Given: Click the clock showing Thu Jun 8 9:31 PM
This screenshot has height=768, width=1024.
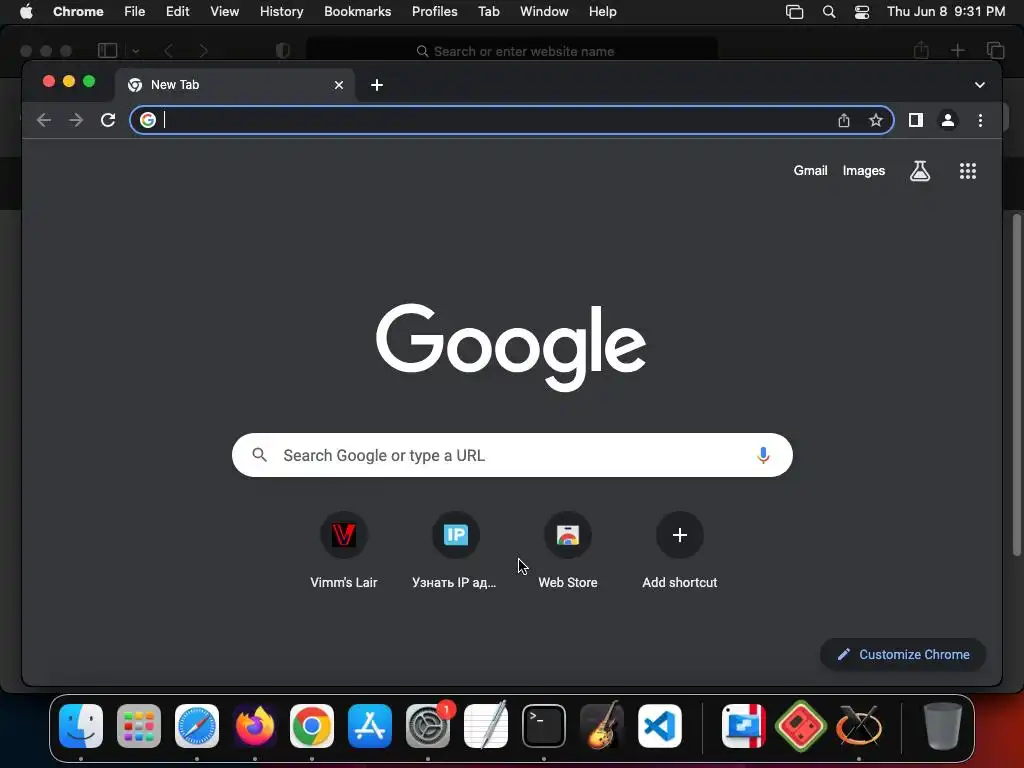Looking at the screenshot, I should [946, 12].
